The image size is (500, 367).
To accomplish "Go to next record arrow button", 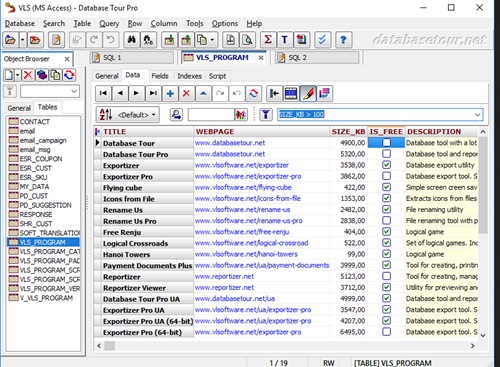I will click(x=136, y=93).
